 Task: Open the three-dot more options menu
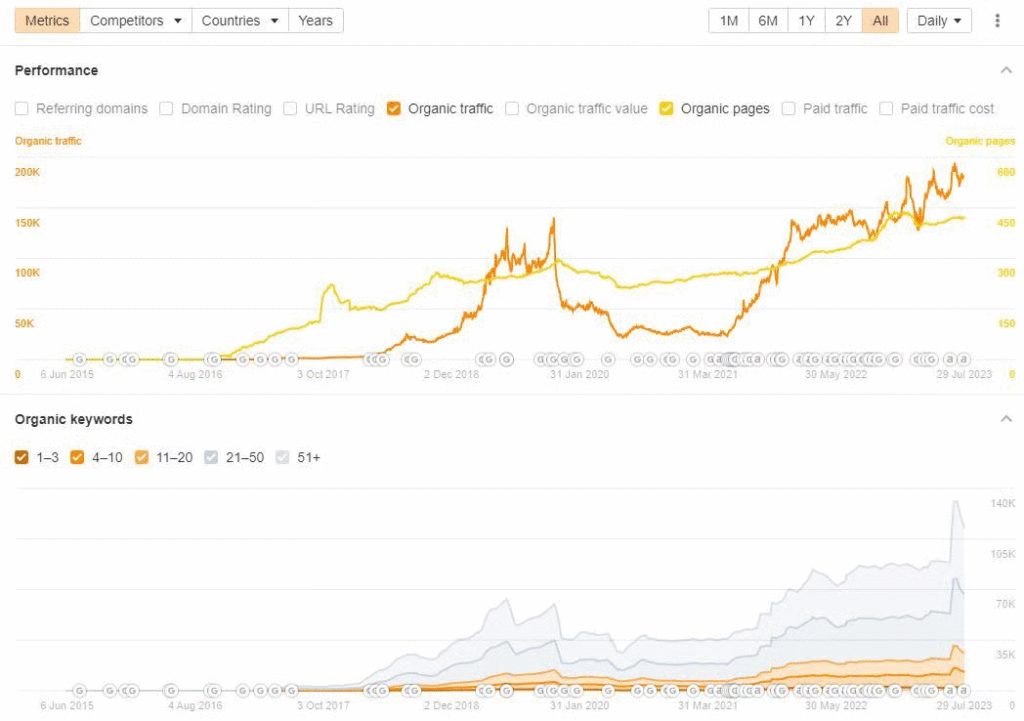[997, 21]
